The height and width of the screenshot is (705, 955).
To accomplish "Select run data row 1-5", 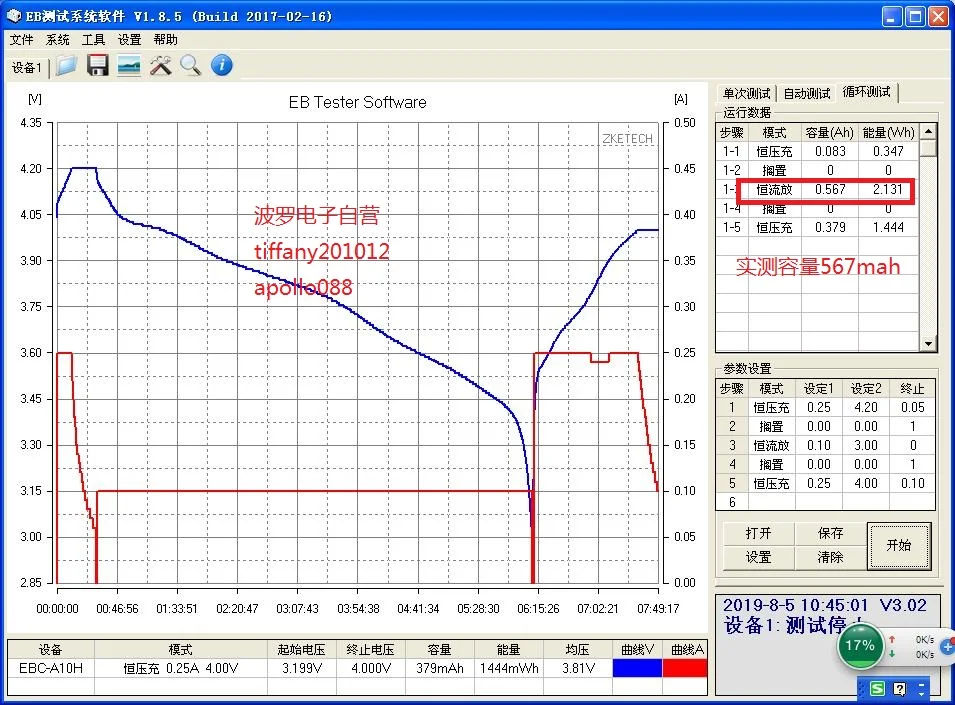I will pyautogui.click(x=817, y=228).
